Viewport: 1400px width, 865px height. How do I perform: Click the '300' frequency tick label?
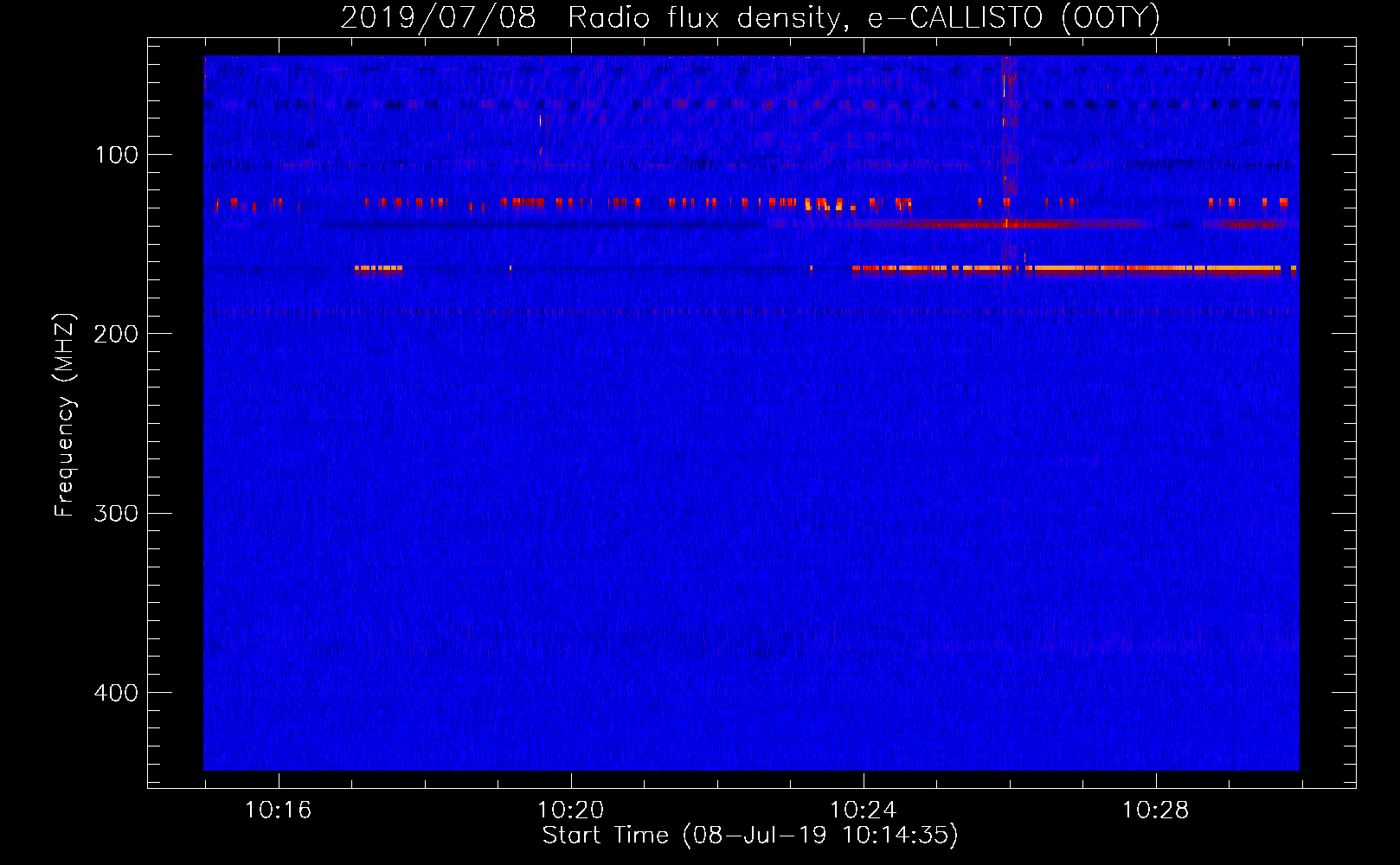[x=116, y=513]
